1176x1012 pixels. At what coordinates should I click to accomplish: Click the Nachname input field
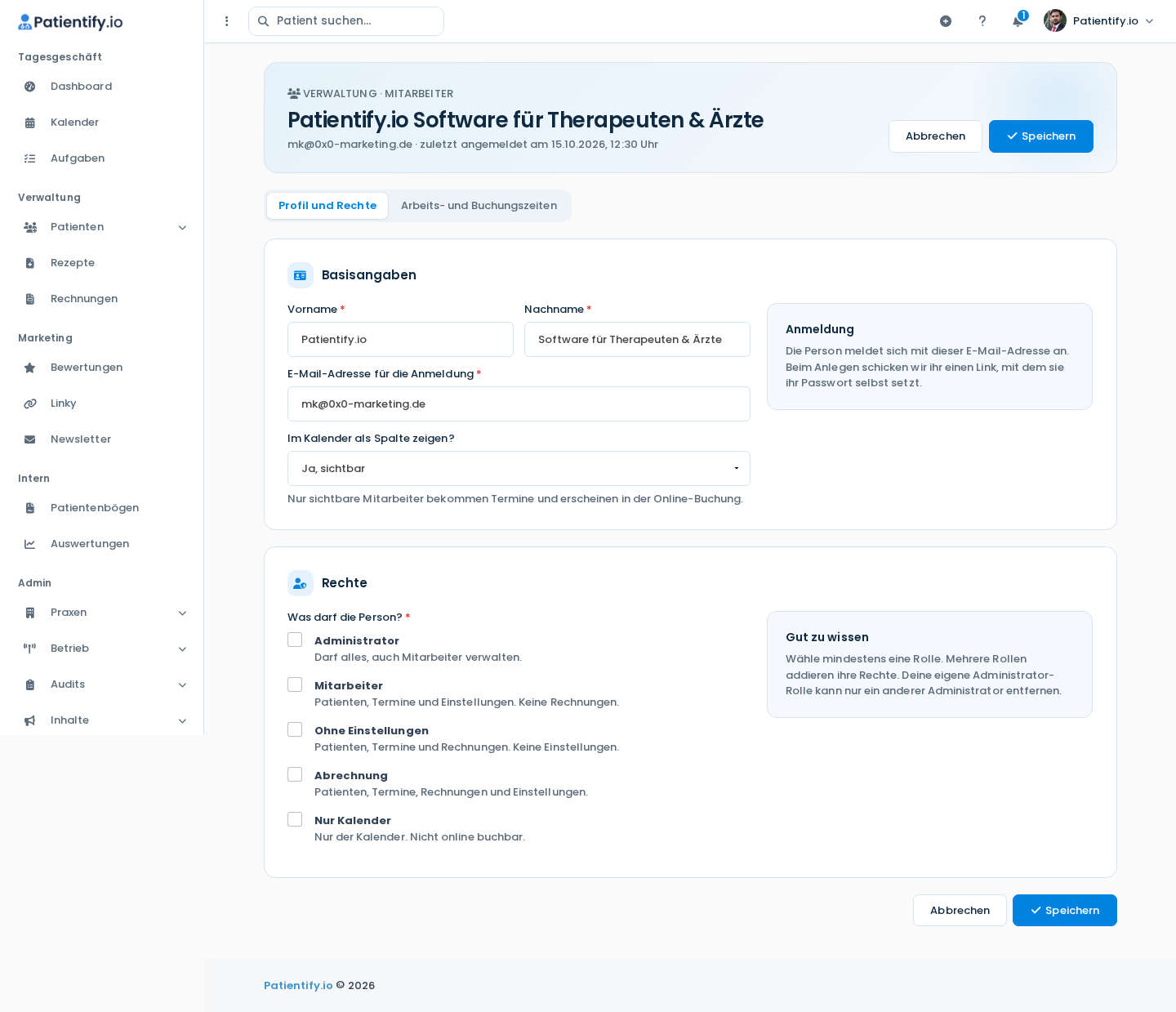click(x=637, y=340)
